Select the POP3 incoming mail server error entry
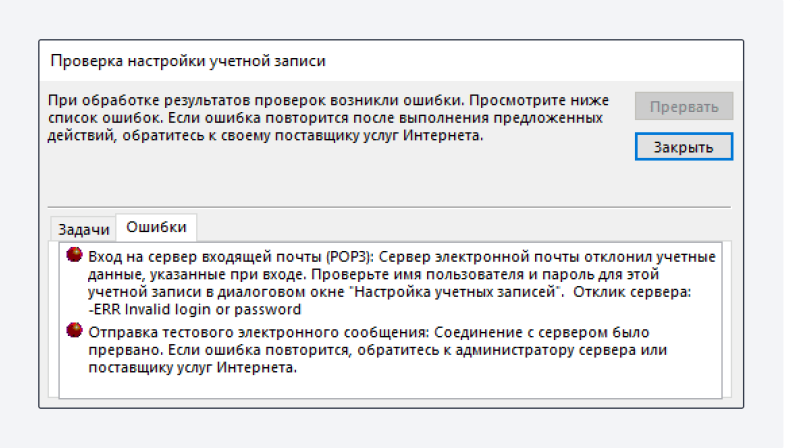Viewport: 800px width, 448px height. (x=402, y=283)
